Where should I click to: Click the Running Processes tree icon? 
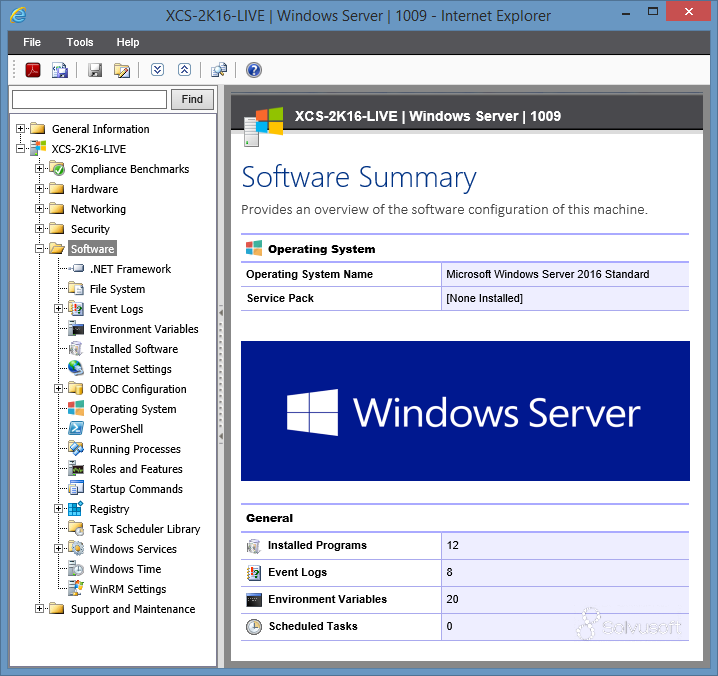(x=76, y=448)
